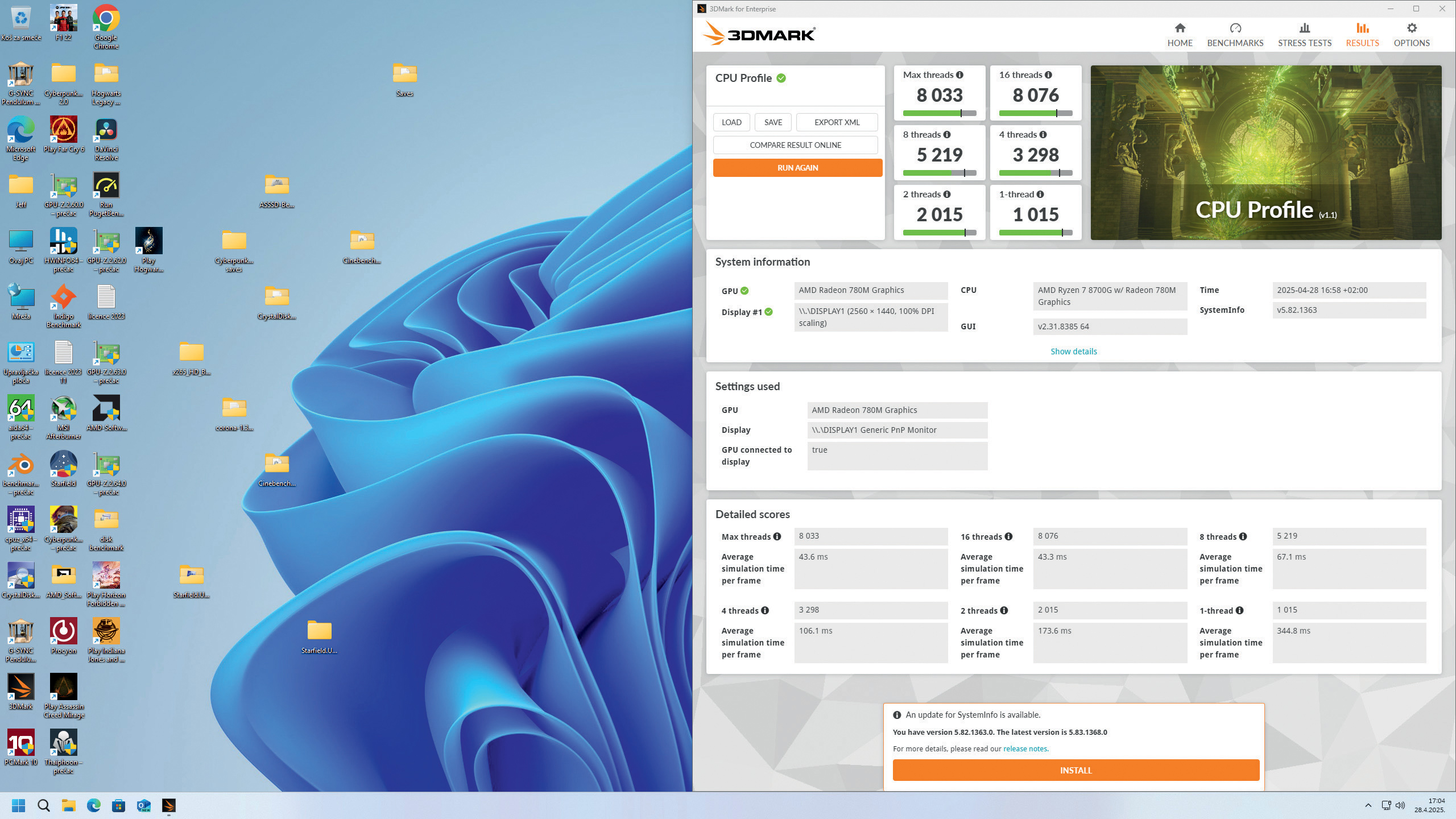This screenshot has height=819, width=1456.
Task: Click the 16 threads score bar
Action: pyautogui.click(x=1035, y=113)
